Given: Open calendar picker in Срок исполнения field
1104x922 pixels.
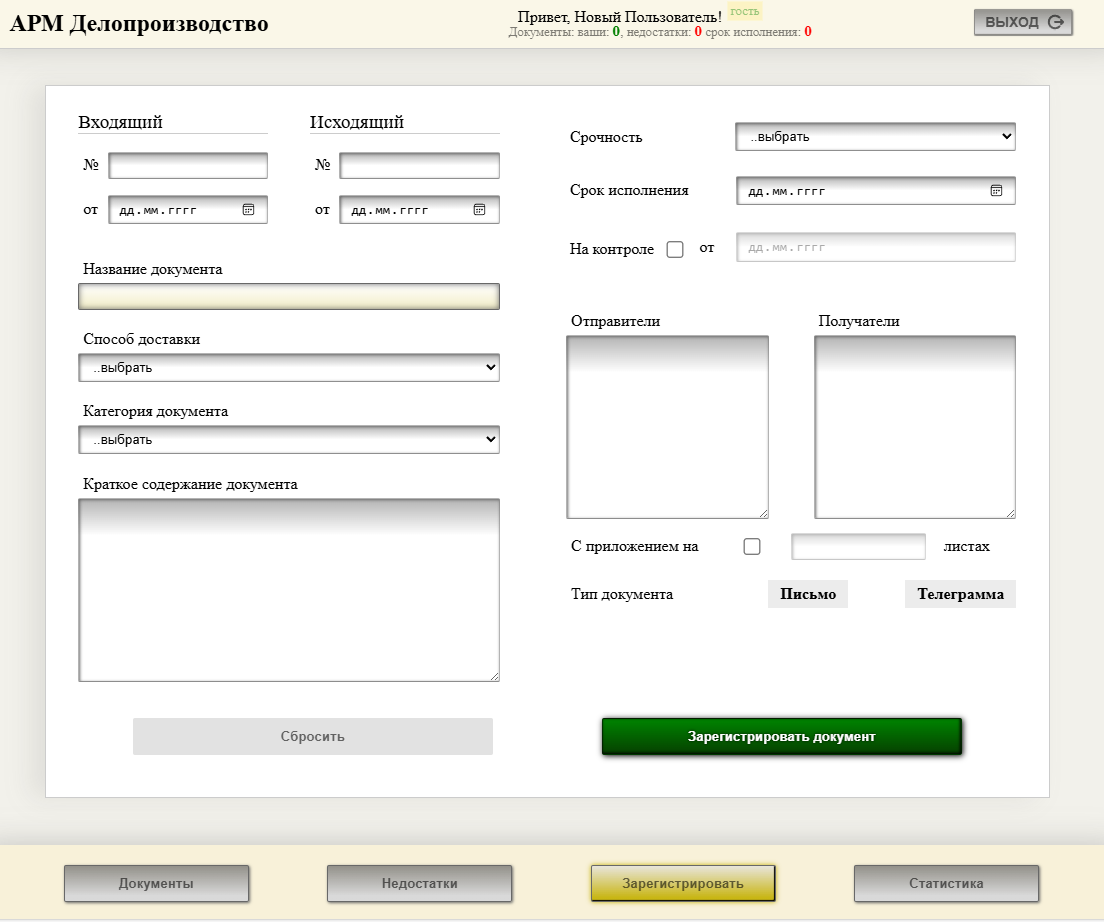Looking at the screenshot, I should pyautogui.click(x=996, y=191).
